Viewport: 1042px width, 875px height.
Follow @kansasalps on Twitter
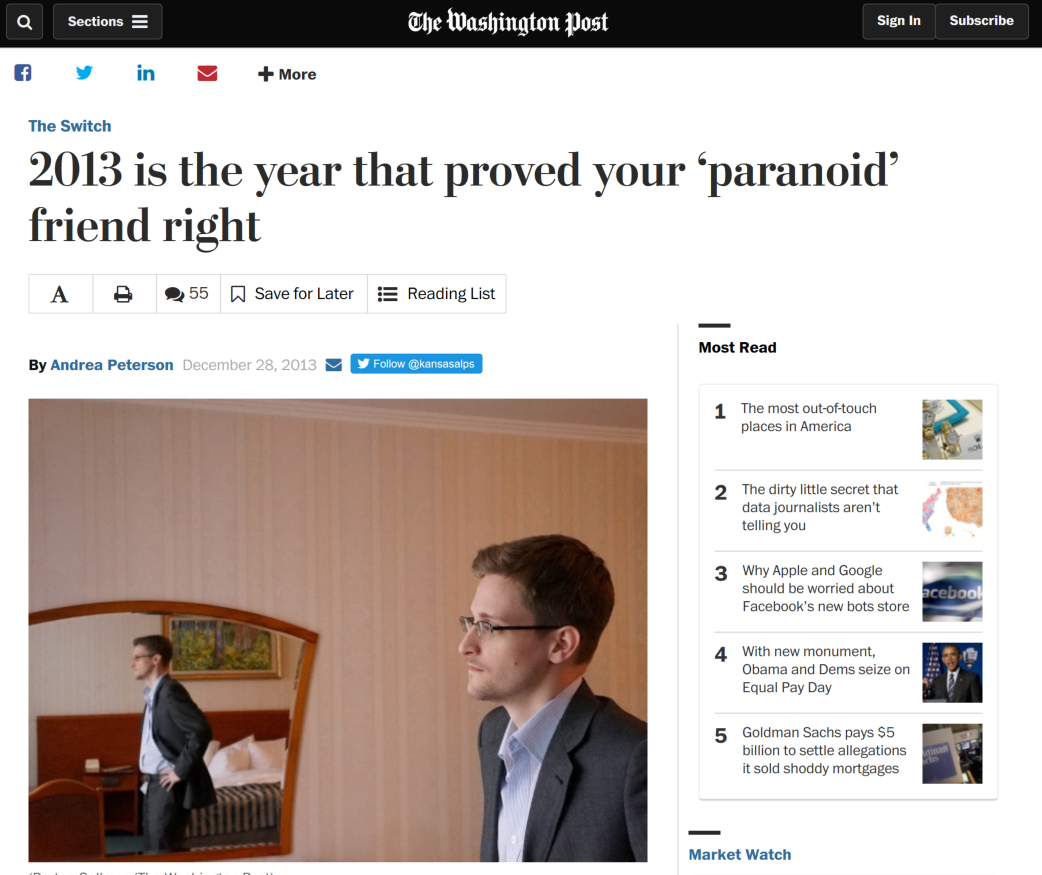coord(416,364)
